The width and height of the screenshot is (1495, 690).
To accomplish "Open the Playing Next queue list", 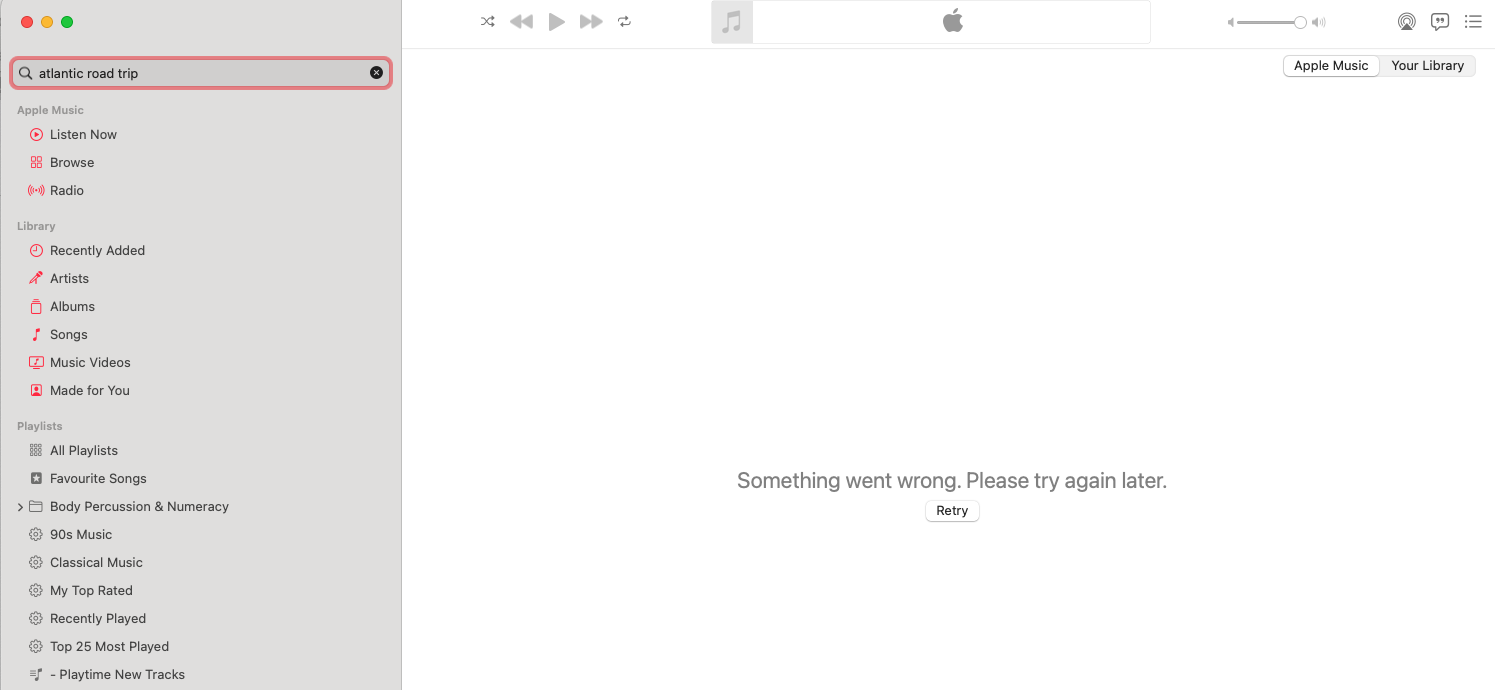I will coord(1473,21).
